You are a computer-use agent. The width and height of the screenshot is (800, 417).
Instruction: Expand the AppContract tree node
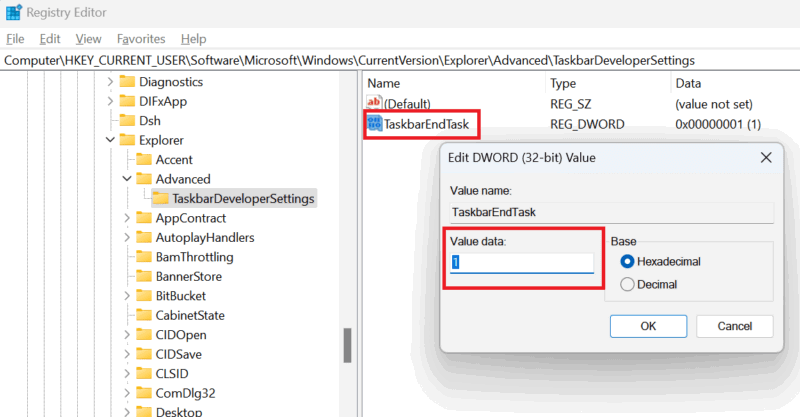(126, 218)
